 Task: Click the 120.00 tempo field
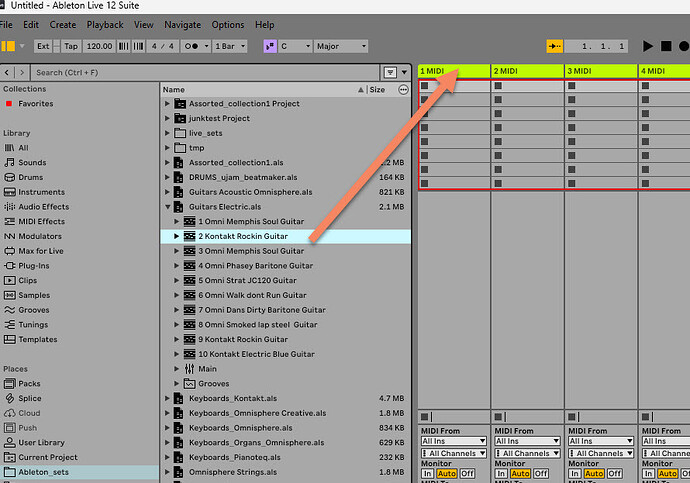[99, 46]
